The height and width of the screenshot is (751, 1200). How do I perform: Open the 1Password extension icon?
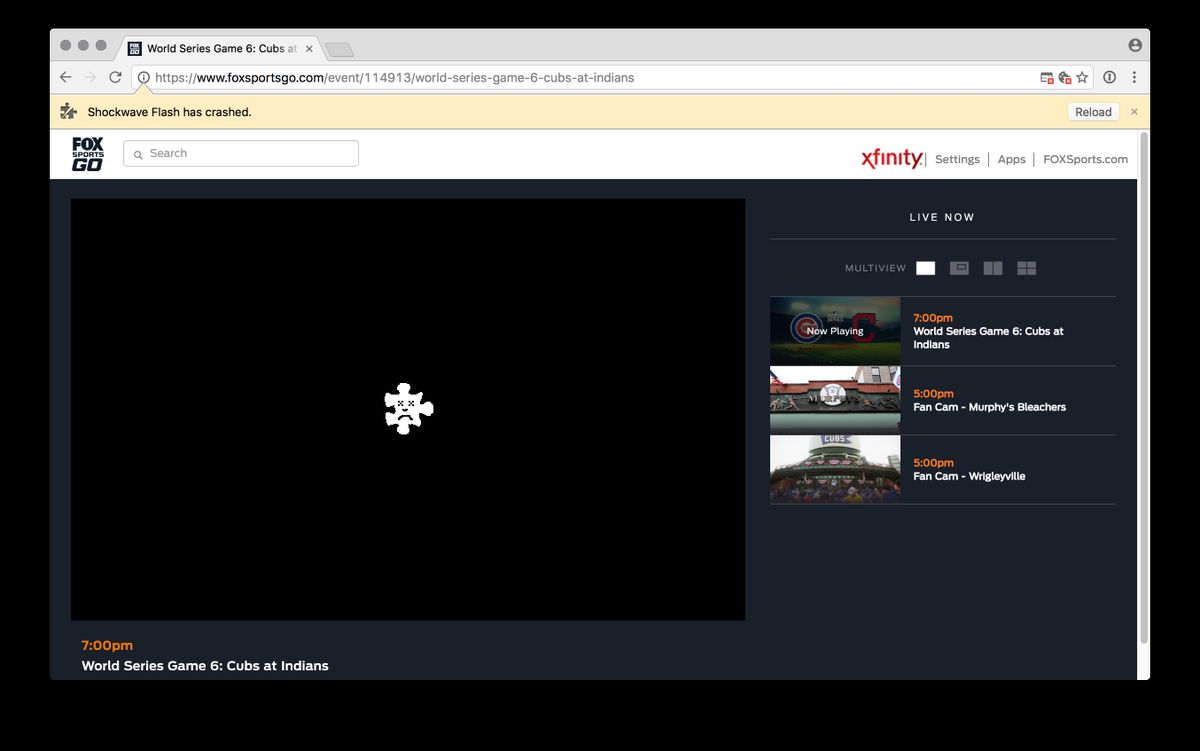point(1109,78)
